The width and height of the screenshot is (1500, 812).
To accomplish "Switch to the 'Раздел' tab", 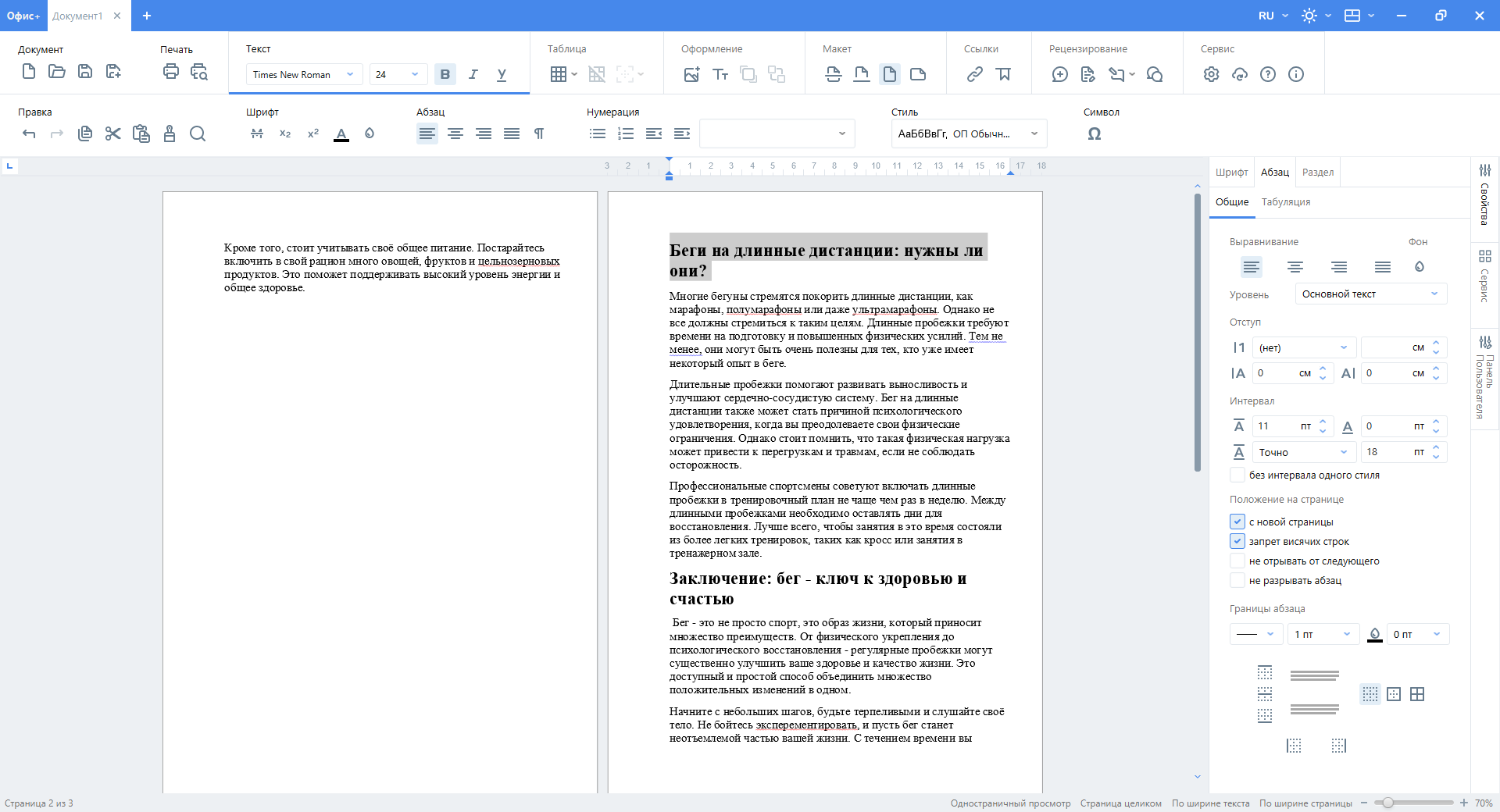I will pyautogui.click(x=1317, y=171).
